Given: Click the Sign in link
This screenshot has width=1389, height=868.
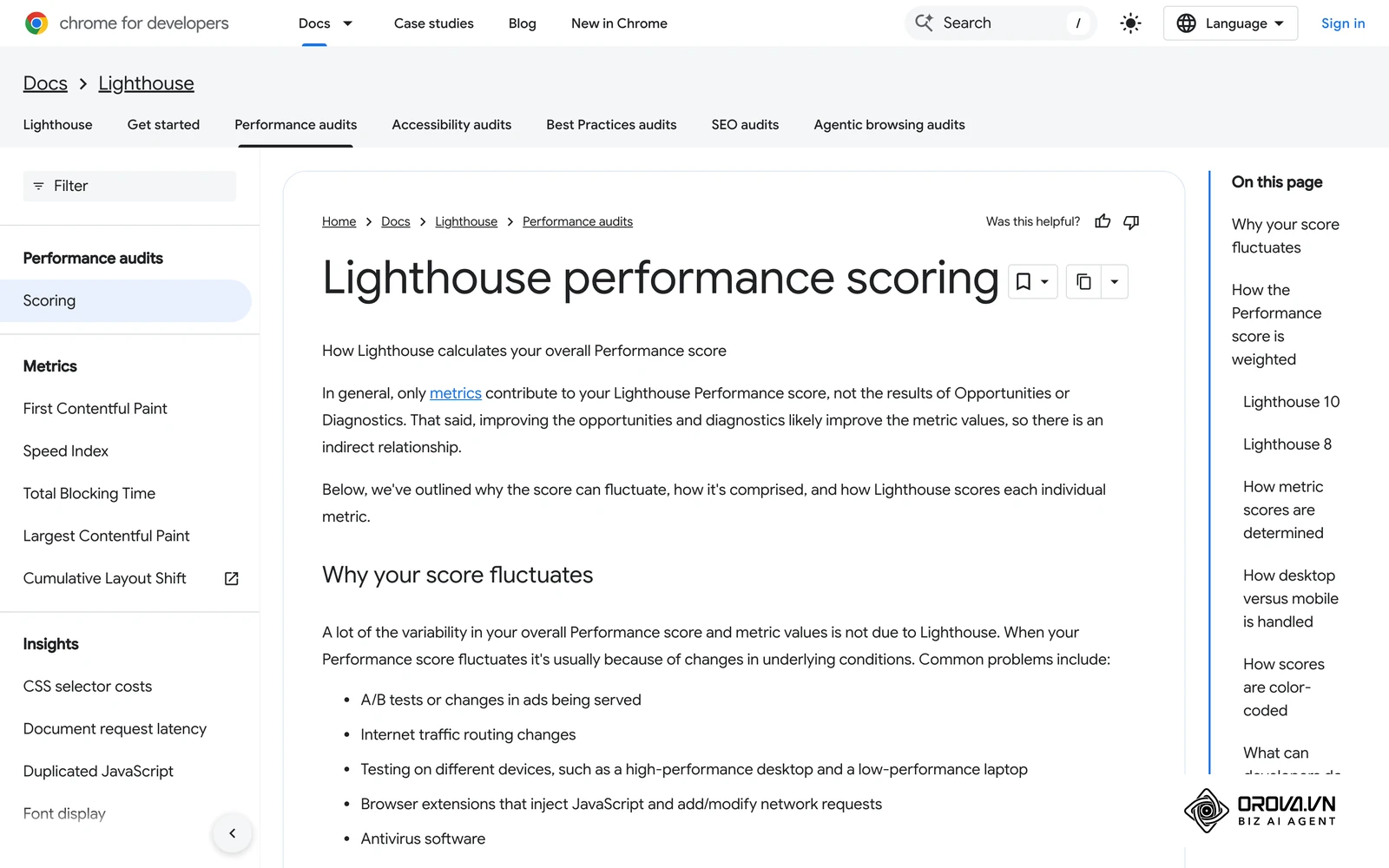Looking at the screenshot, I should [1343, 23].
